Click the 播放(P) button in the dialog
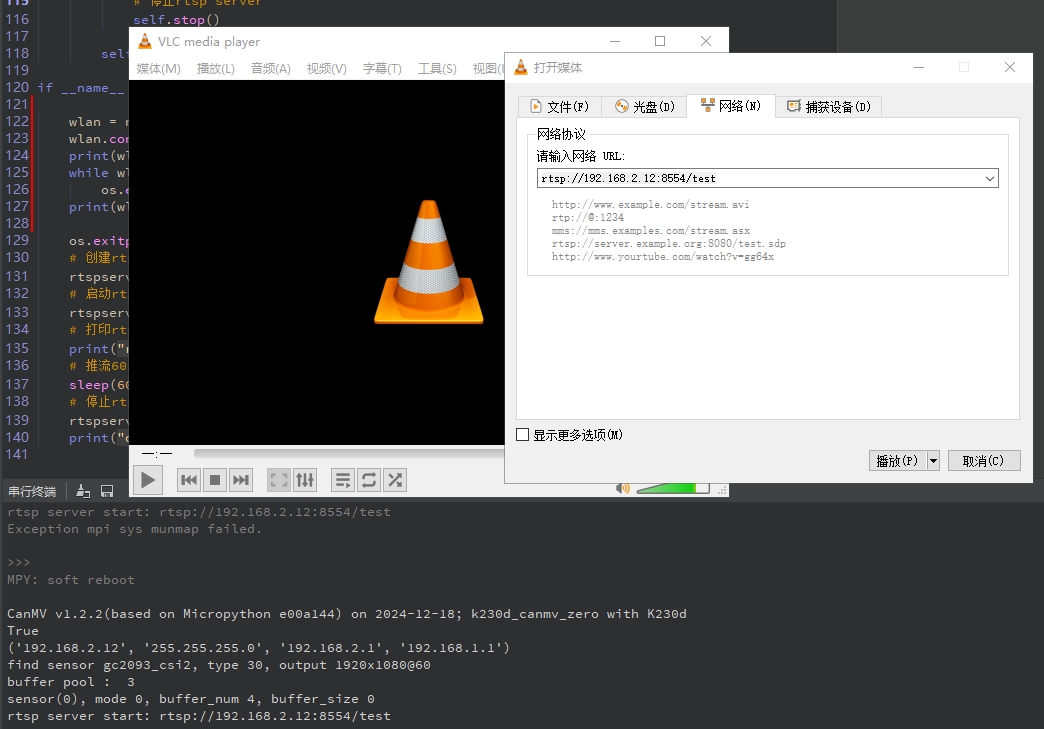The image size is (1044, 729). tap(898, 461)
